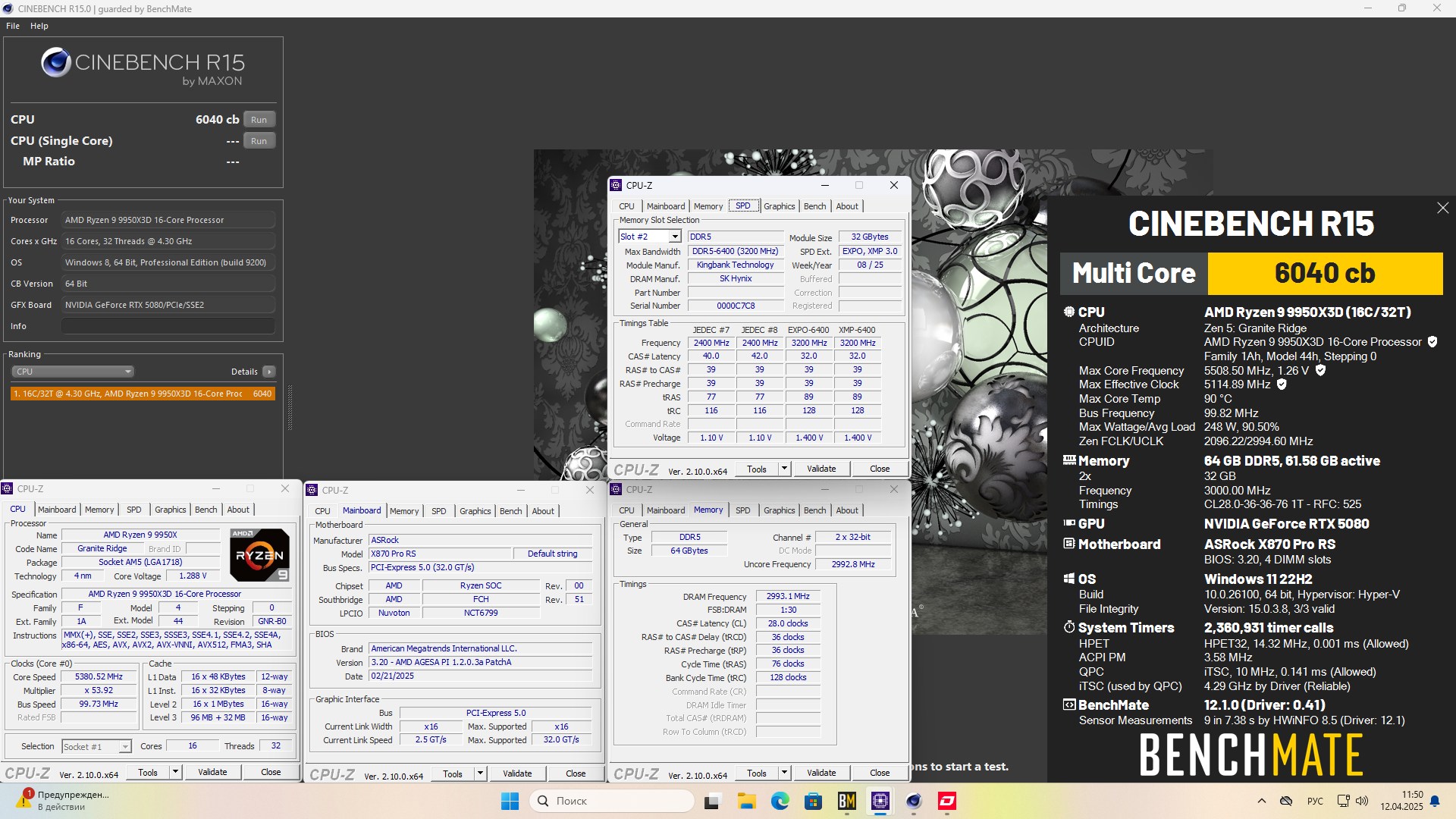This screenshot has height=819, width=1456.
Task: Run the CPU Single Core test
Action: [259, 141]
